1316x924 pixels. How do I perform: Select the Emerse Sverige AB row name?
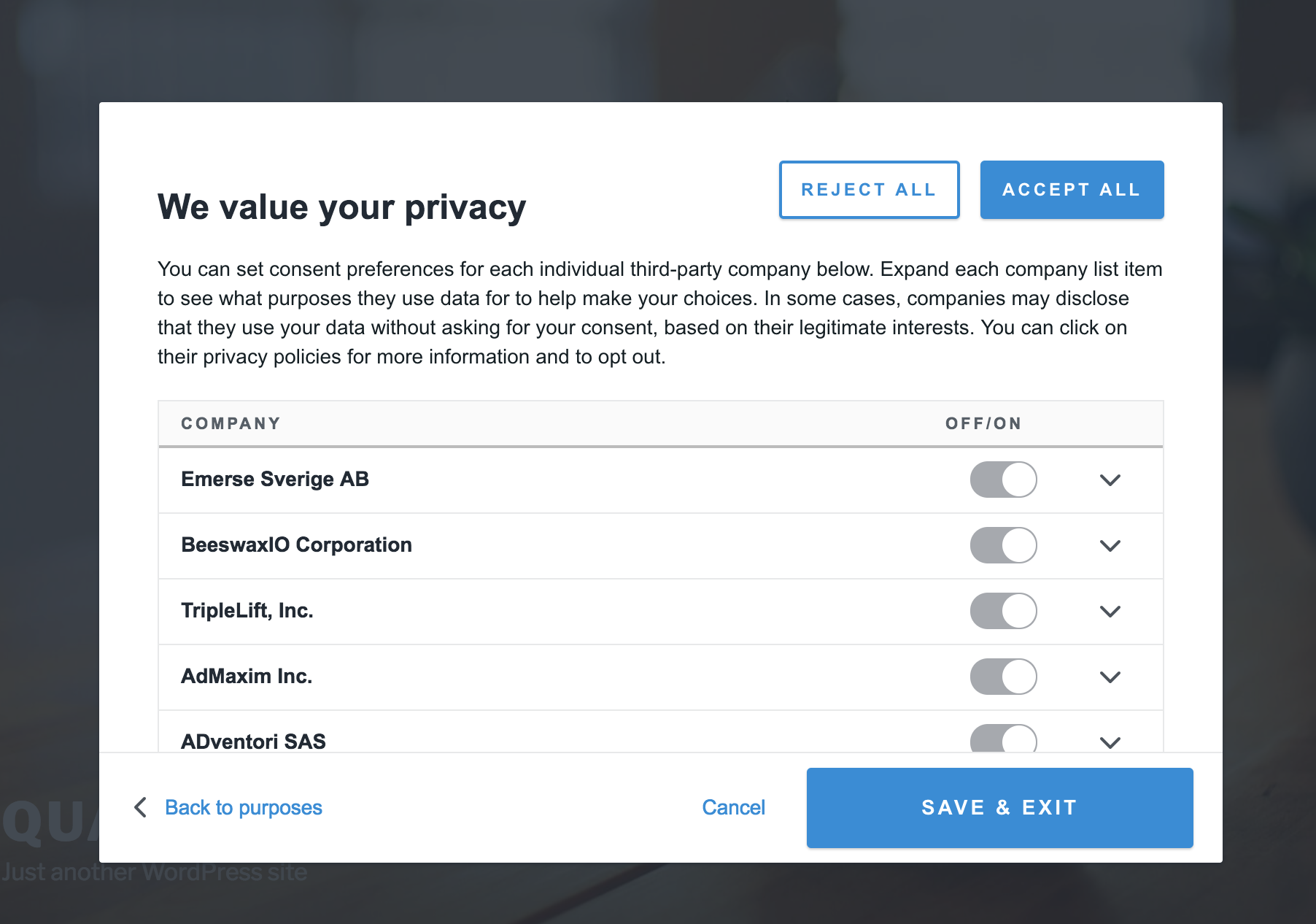[275, 479]
